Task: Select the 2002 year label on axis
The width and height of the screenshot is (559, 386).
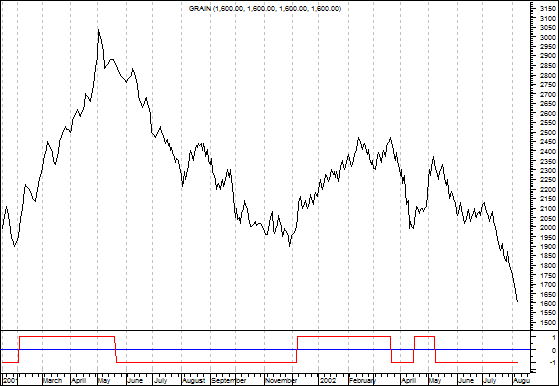Action: 327,381
